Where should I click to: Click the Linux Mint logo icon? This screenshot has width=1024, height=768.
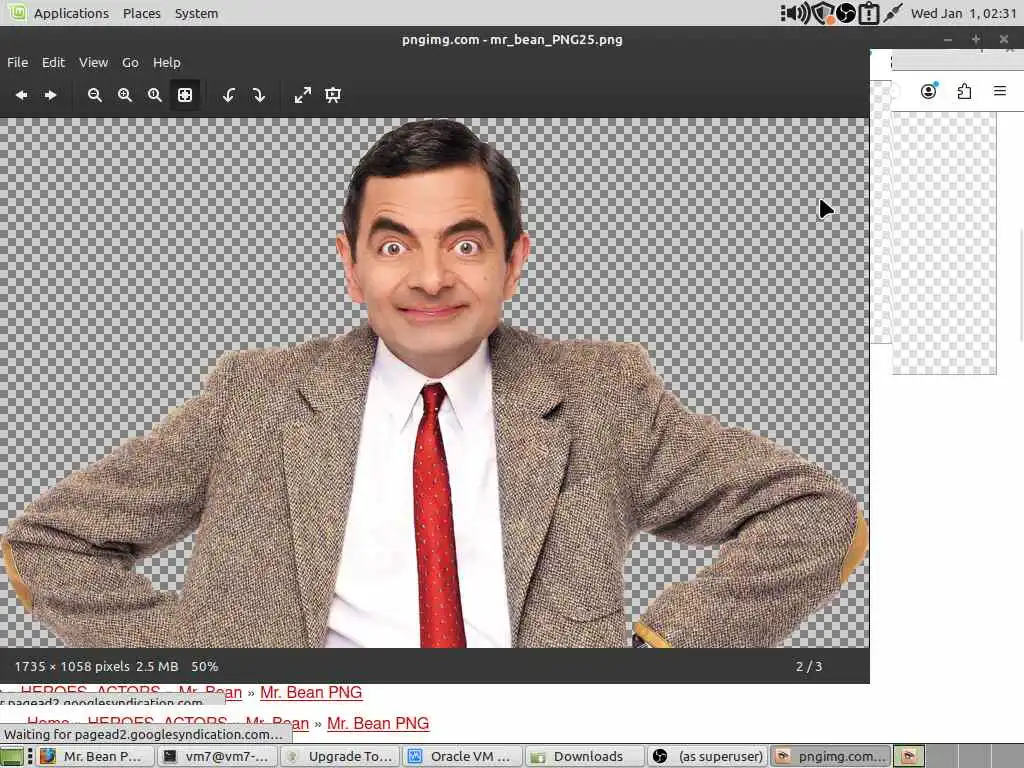click(17, 12)
